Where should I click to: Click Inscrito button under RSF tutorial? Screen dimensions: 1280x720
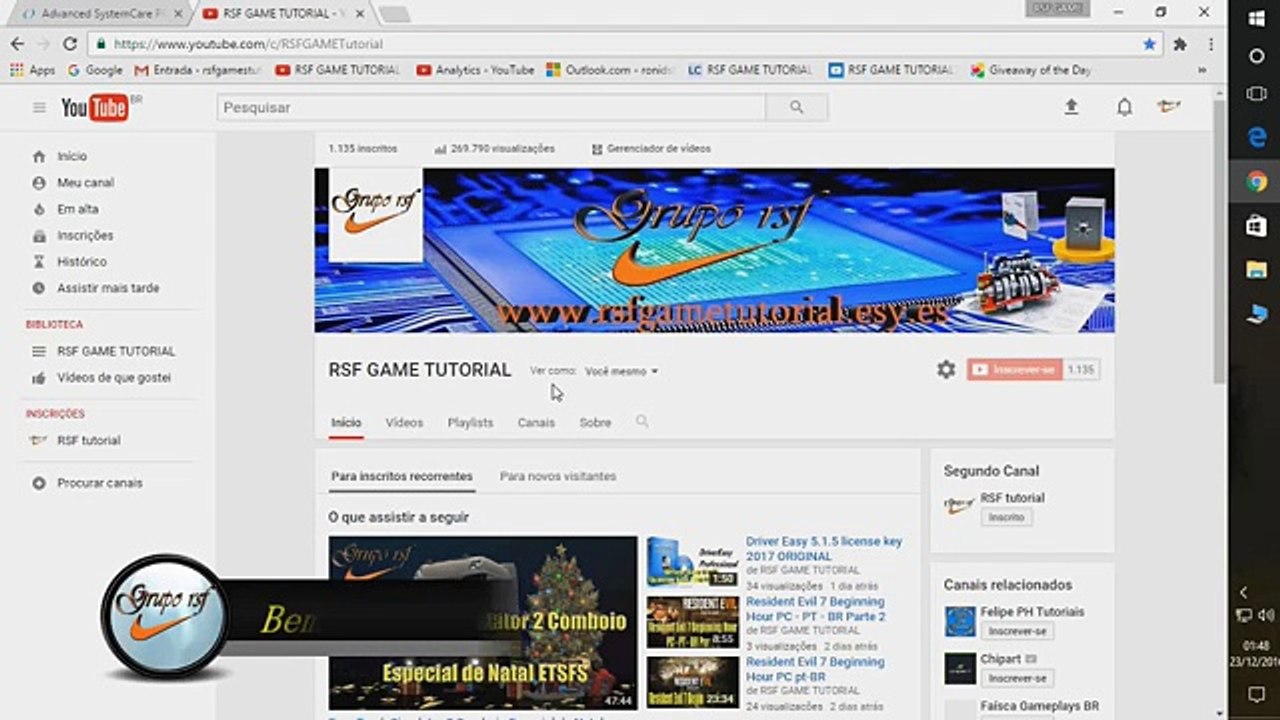[1006, 518]
